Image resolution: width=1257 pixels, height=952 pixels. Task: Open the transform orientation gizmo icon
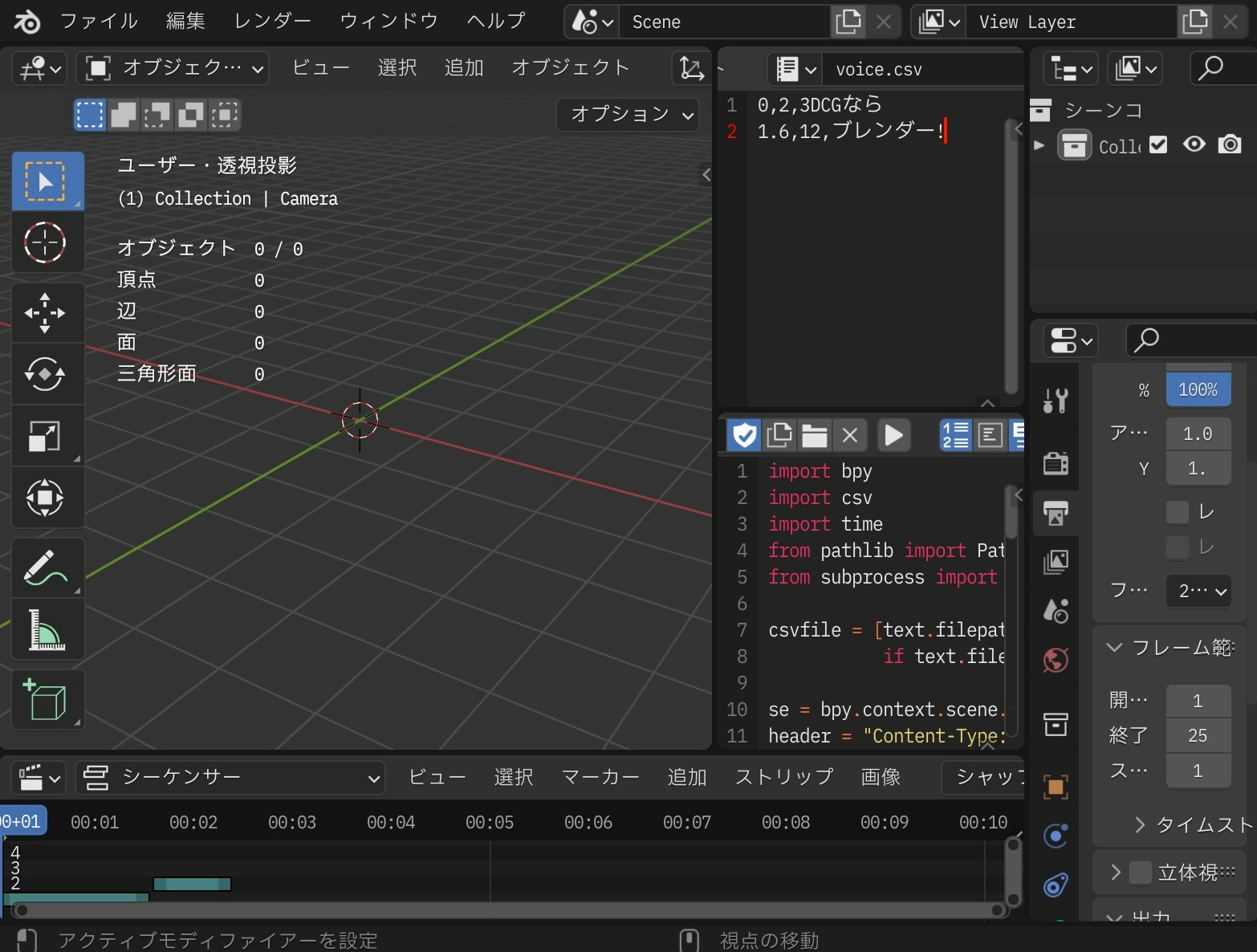click(691, 68)
